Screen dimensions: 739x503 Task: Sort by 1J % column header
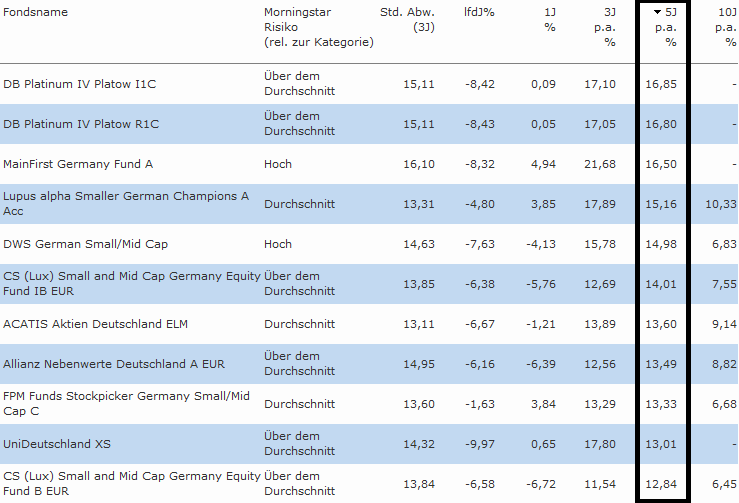point(549,12)
